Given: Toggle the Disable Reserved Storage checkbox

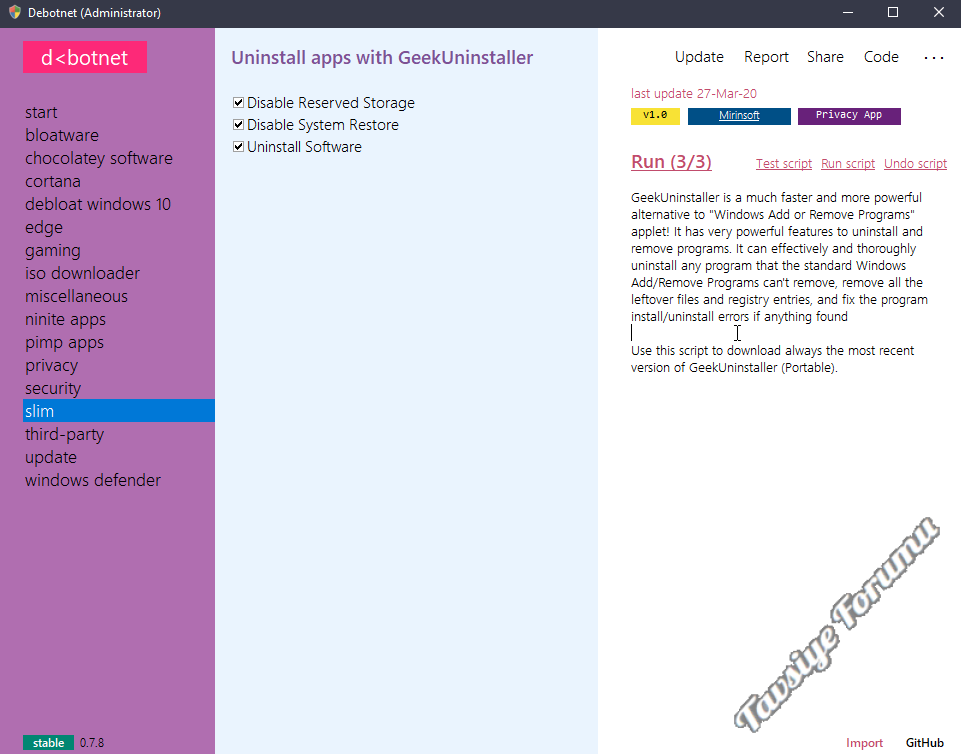Looking at the screenshot, I should 238,102.
